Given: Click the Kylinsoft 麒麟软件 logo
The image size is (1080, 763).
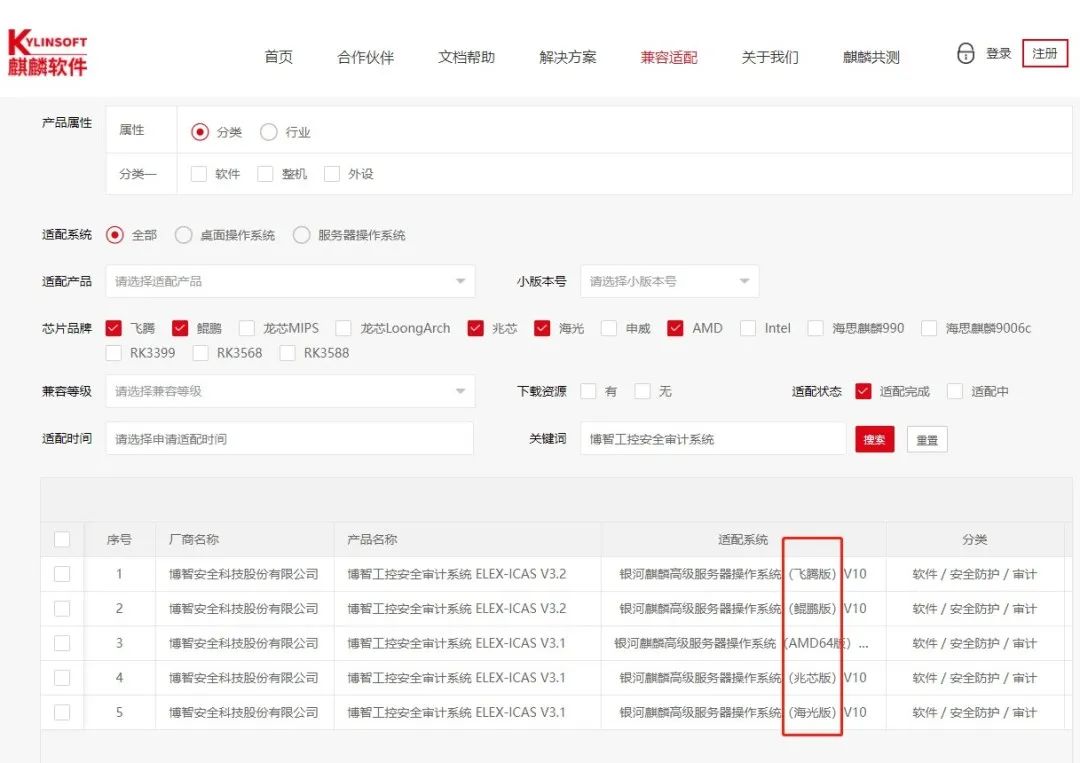Looking at the screenshot, I should (x=48, y=52).
